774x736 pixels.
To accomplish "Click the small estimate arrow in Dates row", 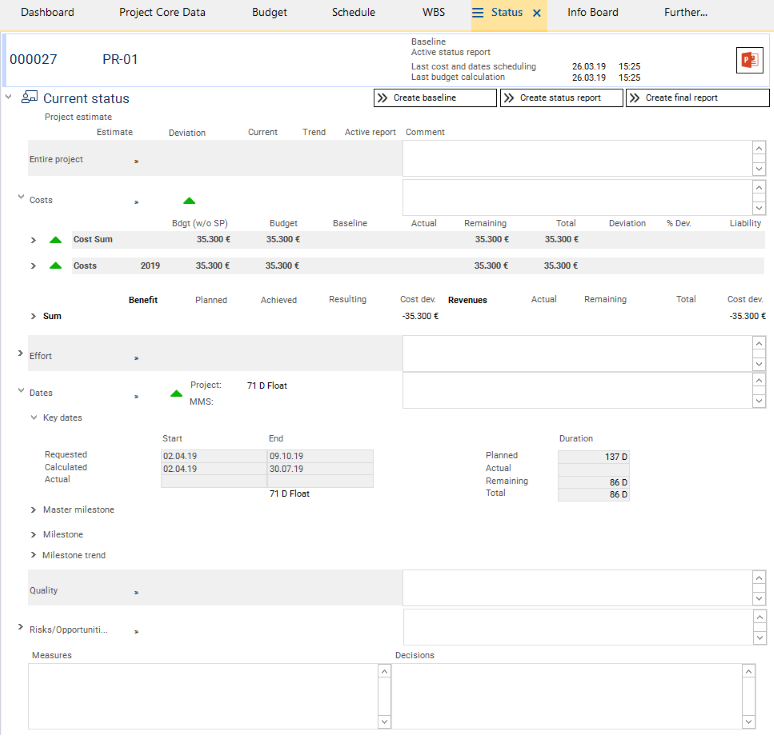I will (x=136, y=396).
